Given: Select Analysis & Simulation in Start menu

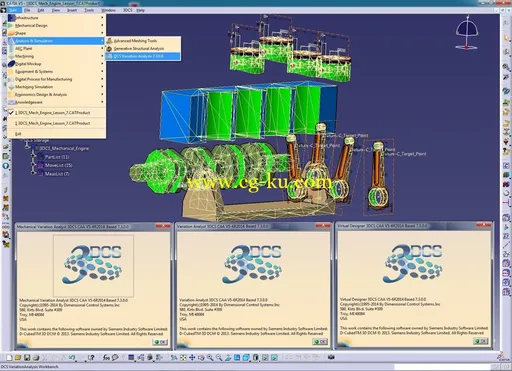Looking at the screenshot, I should [56, 41].
